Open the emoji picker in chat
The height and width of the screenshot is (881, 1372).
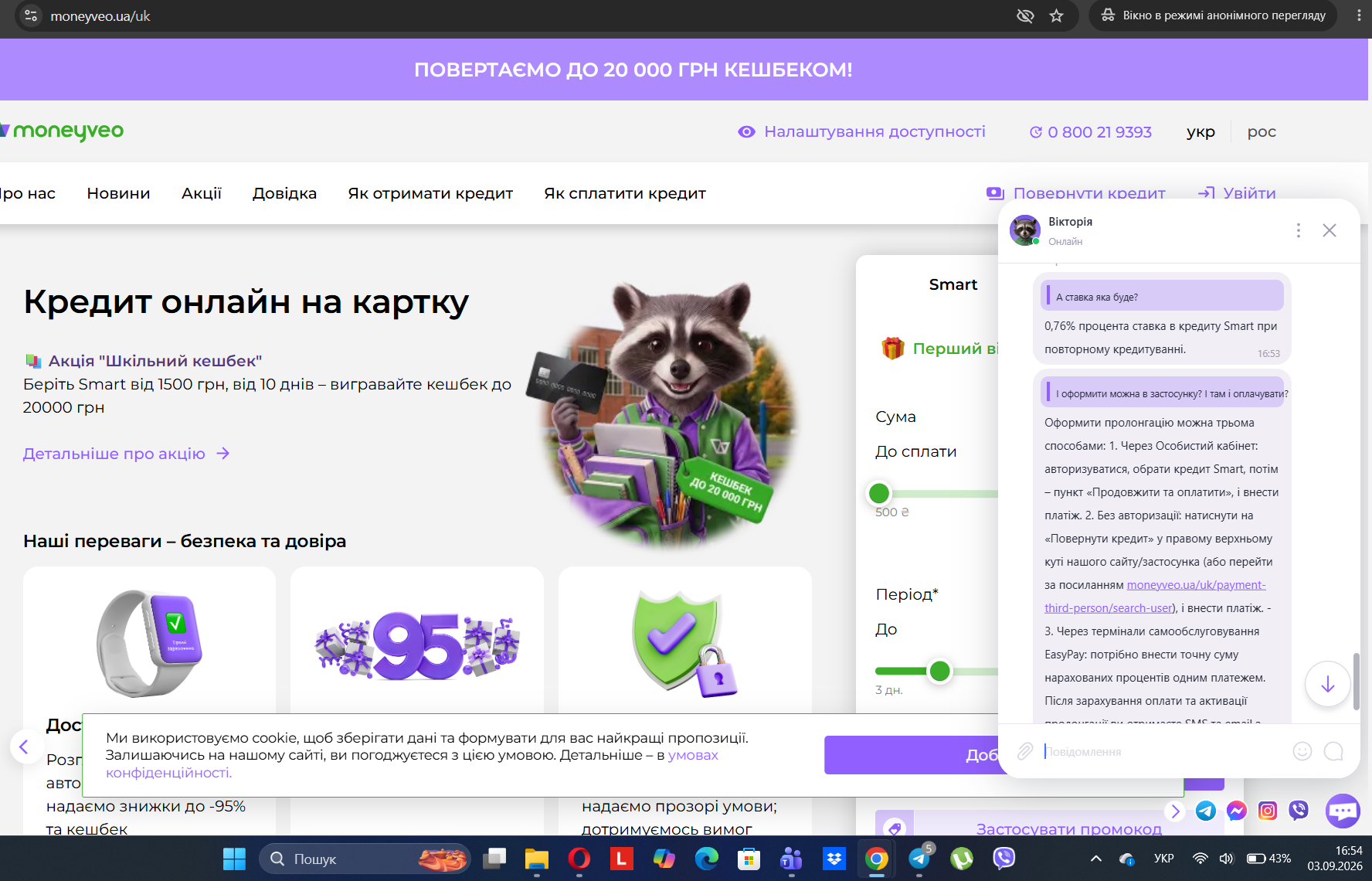[x=1302, y=751]
